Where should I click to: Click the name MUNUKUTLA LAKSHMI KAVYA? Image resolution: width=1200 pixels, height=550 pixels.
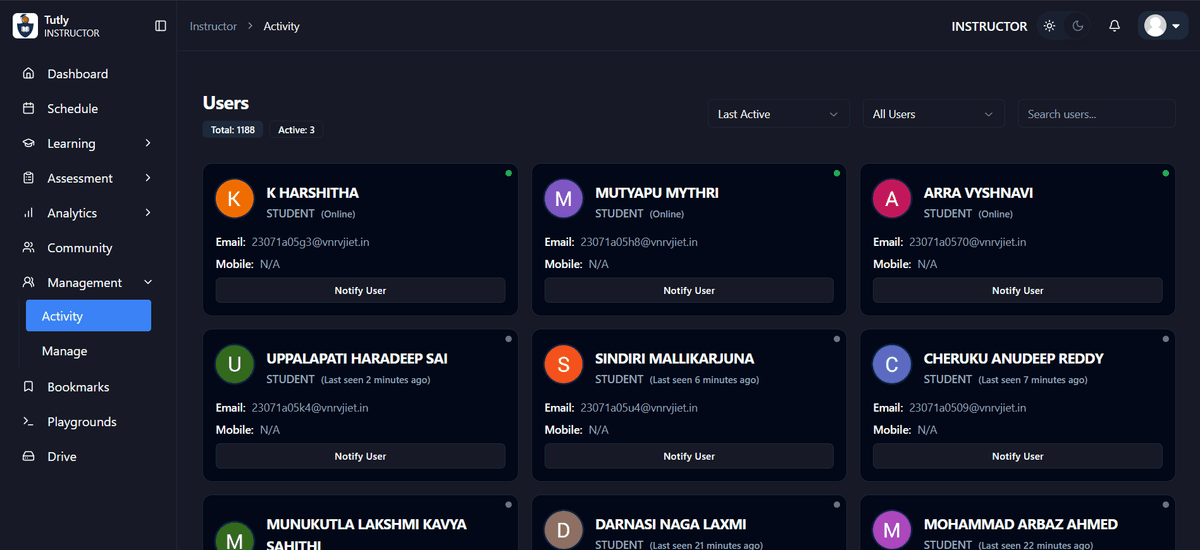(x=366, y=524)
